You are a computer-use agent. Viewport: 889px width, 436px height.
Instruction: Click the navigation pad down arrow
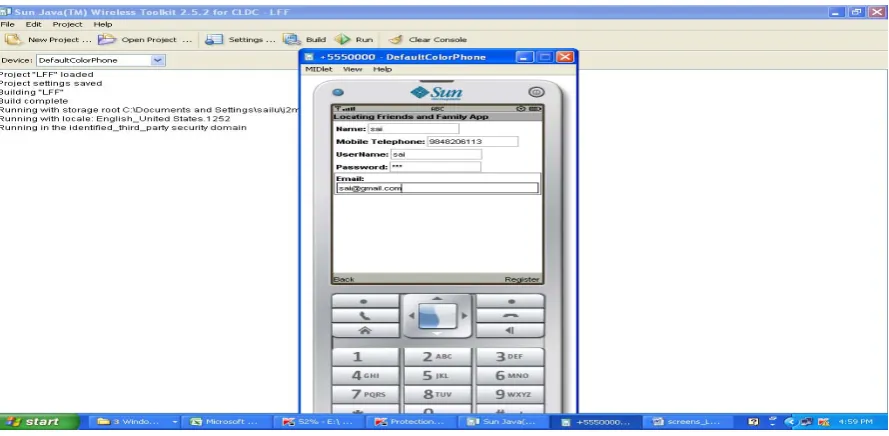pos(437,333)
